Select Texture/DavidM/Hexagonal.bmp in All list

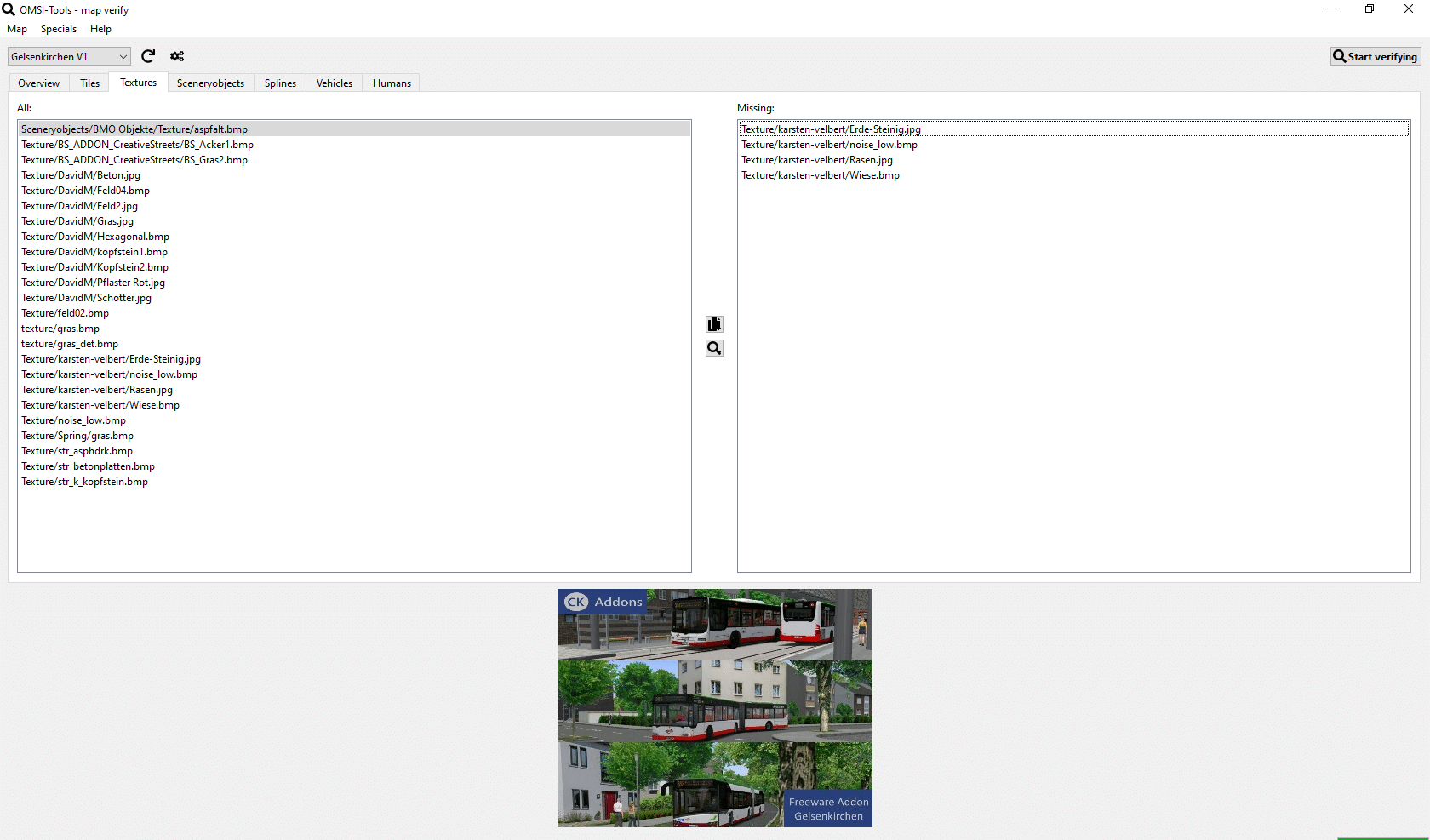[x=95, y=237]
